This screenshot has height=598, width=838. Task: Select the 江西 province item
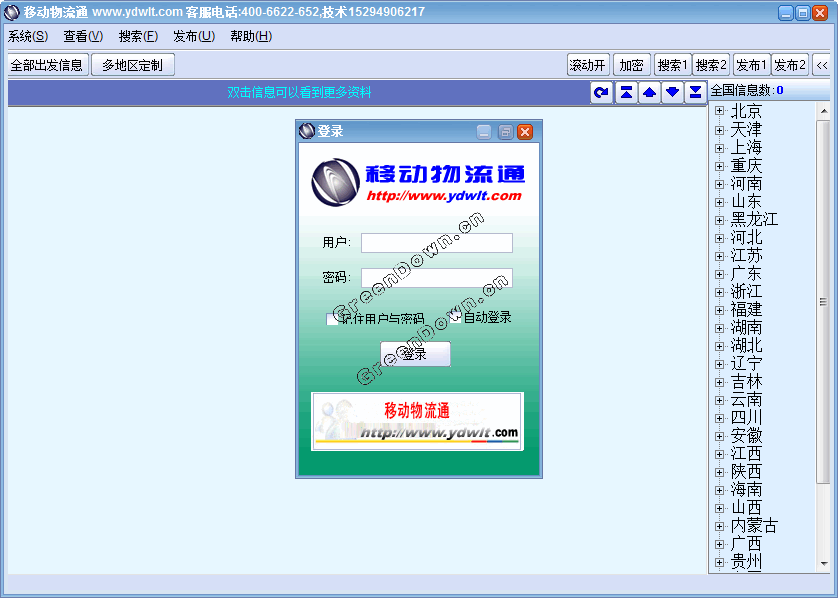747,454
